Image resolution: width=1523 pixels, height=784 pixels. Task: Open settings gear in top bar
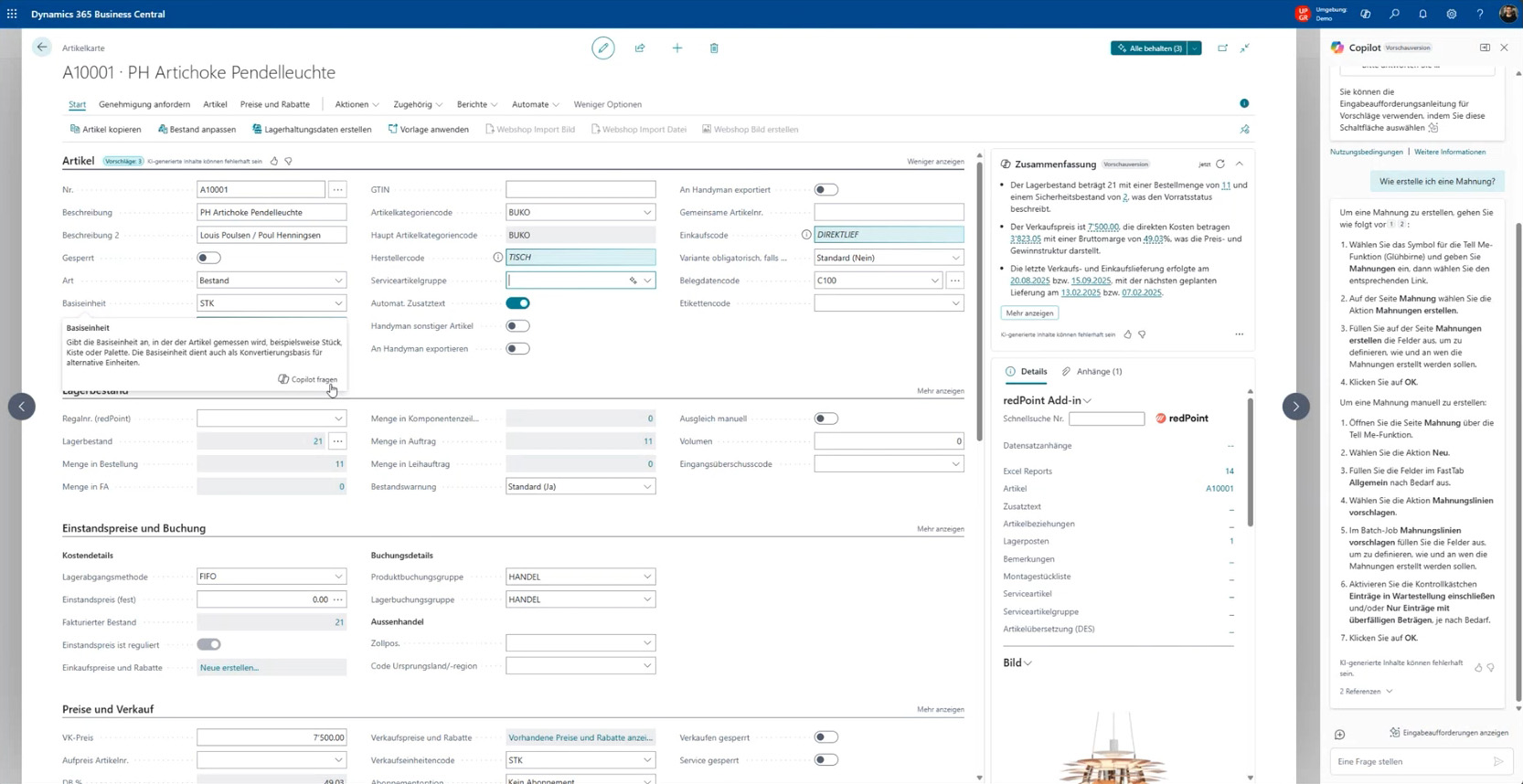1451,14
